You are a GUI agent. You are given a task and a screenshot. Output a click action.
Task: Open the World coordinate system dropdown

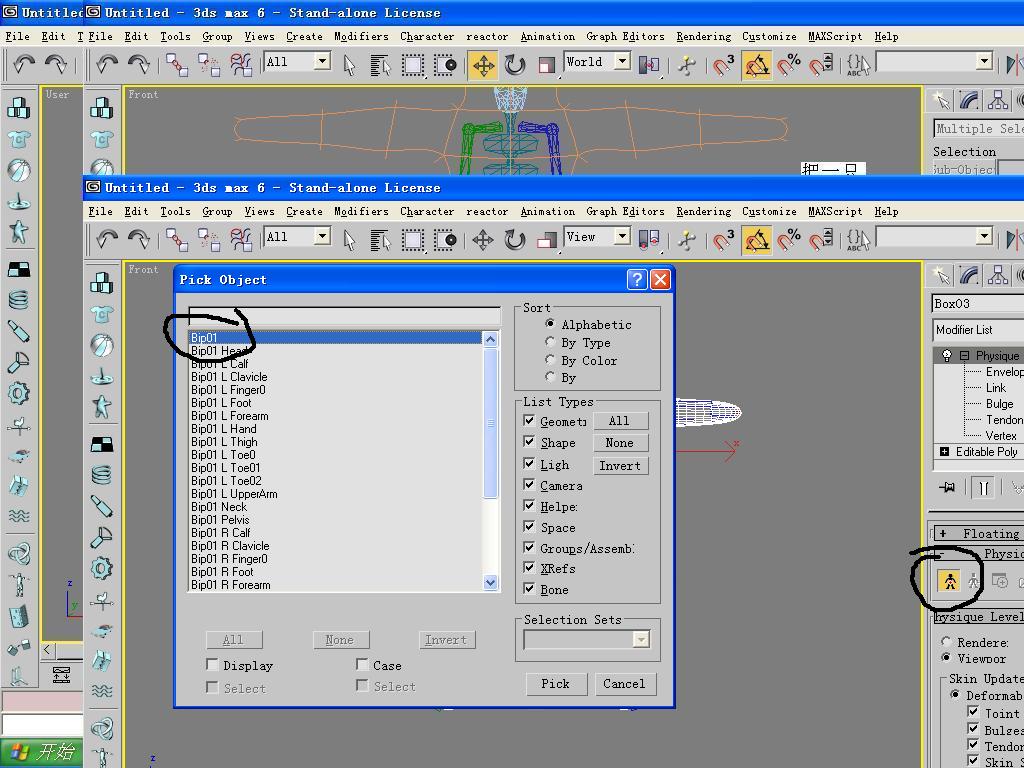coord(622,61)
